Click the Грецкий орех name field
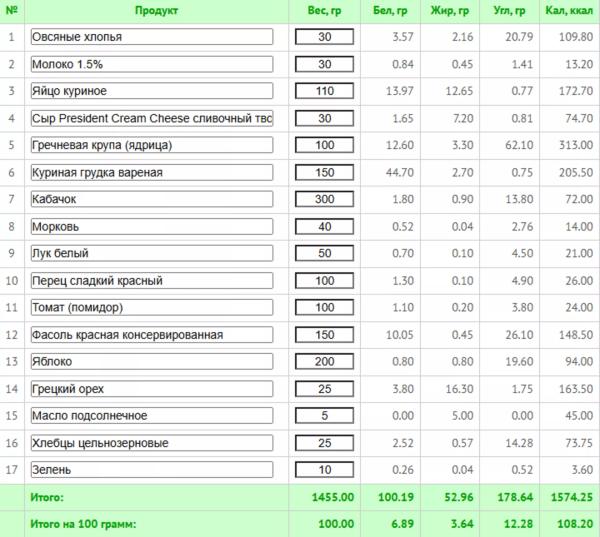Screen dimensions: 600x537 [152, 389]
